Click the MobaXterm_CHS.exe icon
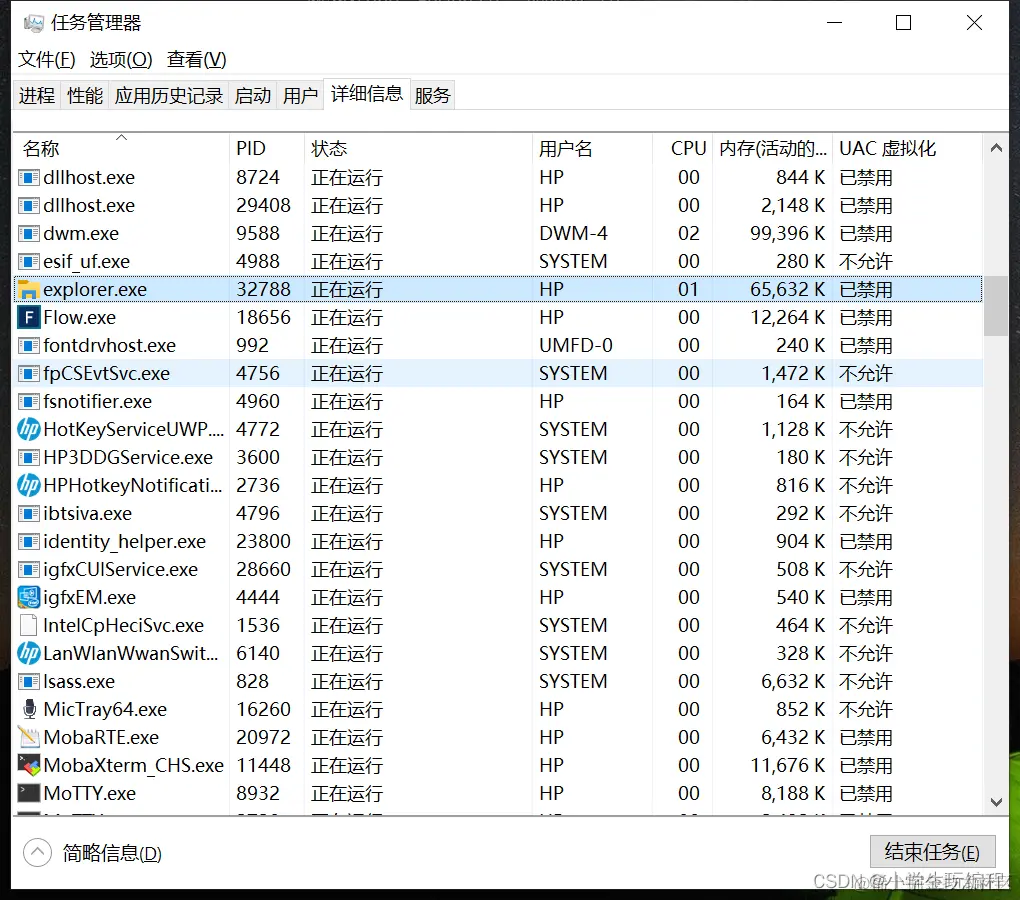Screen dimensions: 1020x900 click(28, 765)
